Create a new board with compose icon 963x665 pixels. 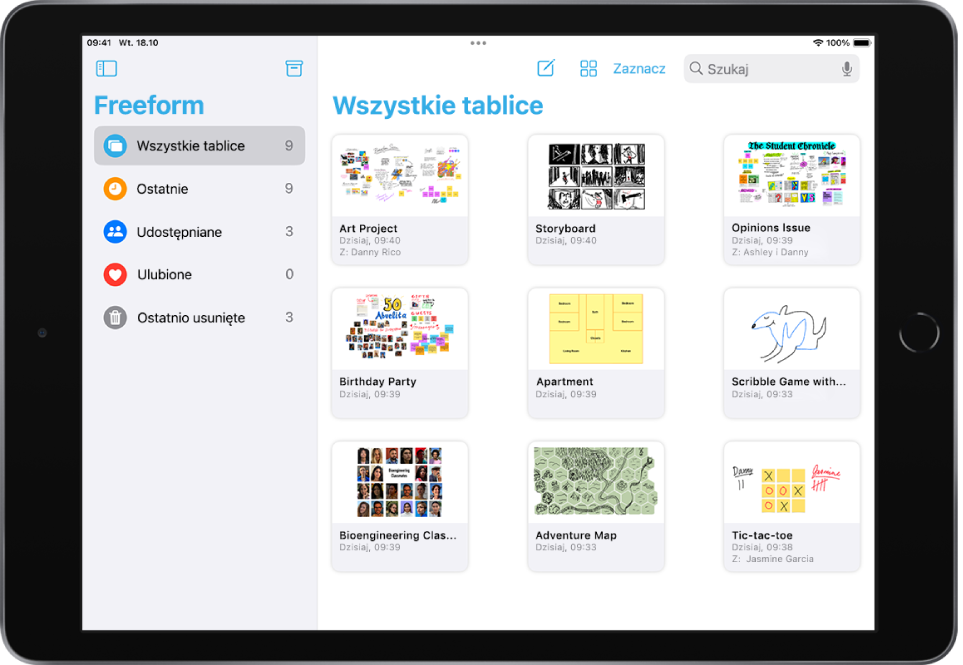546,68
